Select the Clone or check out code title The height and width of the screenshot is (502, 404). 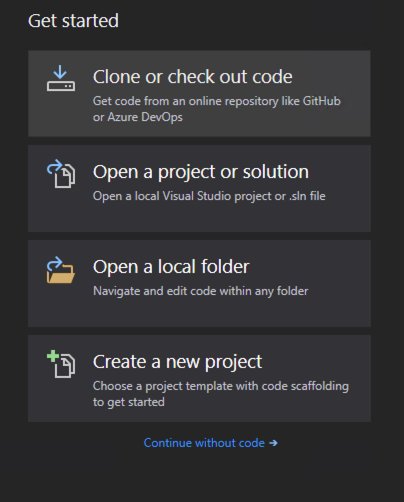click(193, 77)
